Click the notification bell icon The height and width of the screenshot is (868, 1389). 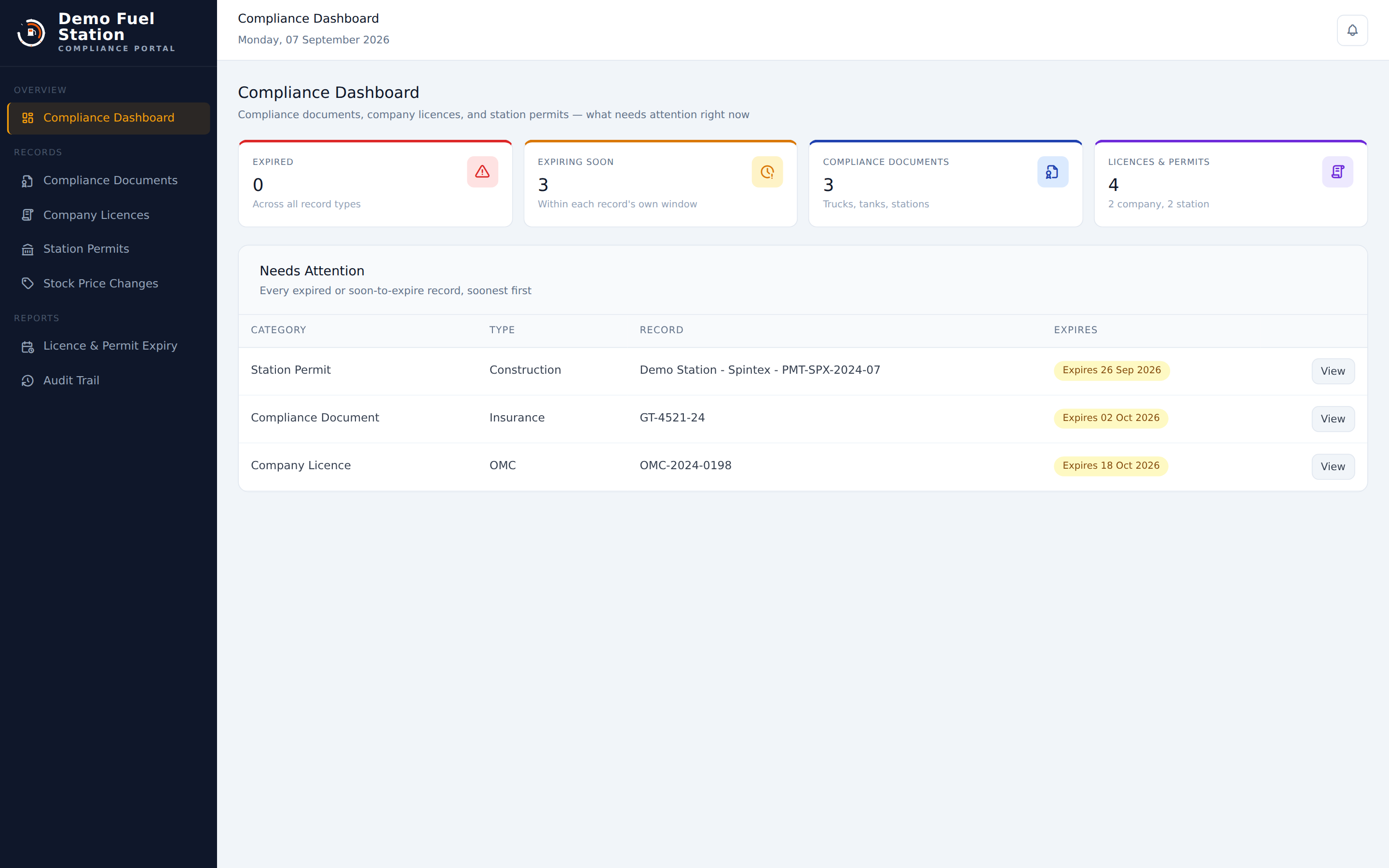[x=1352, y=30]
